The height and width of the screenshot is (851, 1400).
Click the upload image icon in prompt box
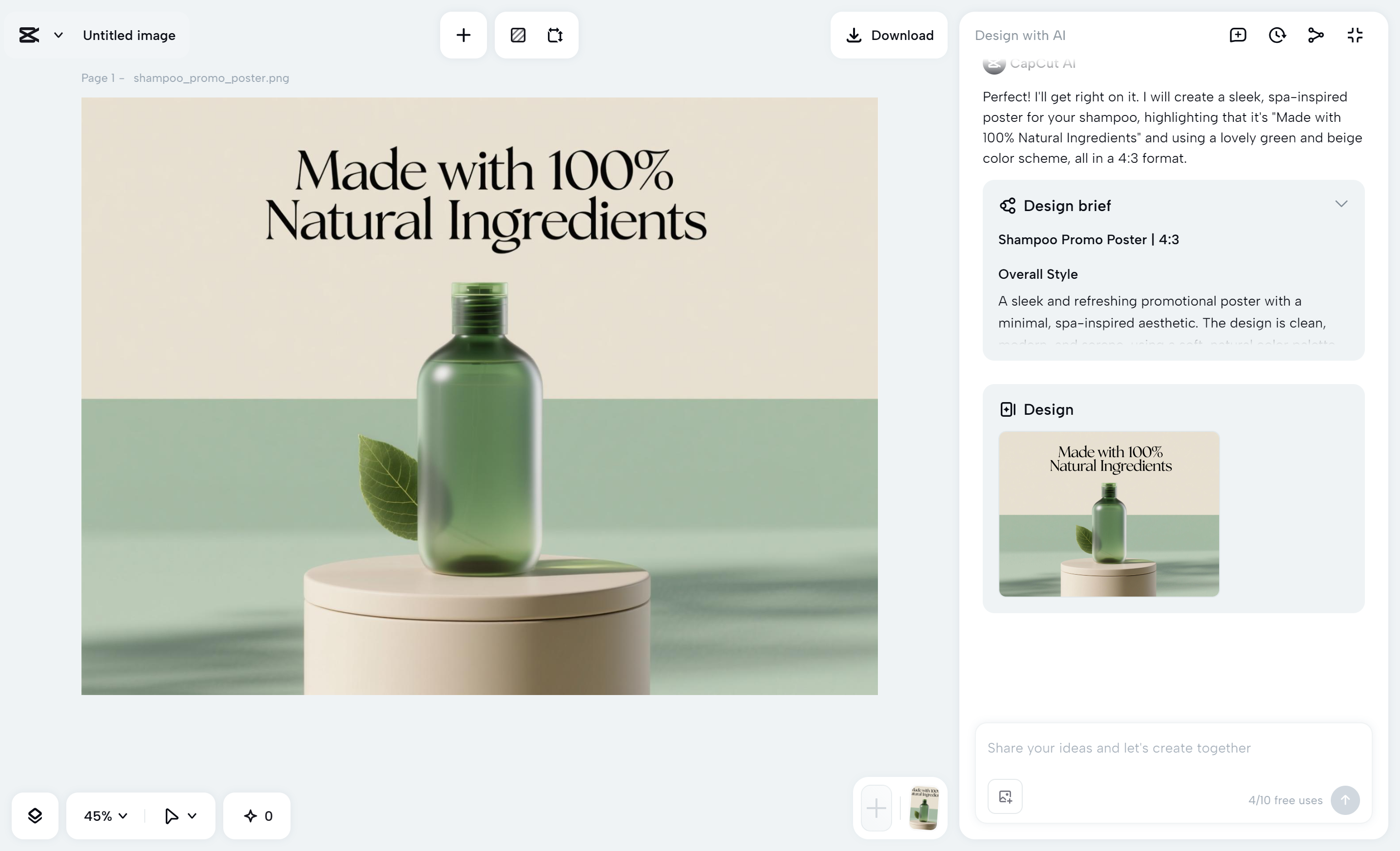tap(1005, 796)
